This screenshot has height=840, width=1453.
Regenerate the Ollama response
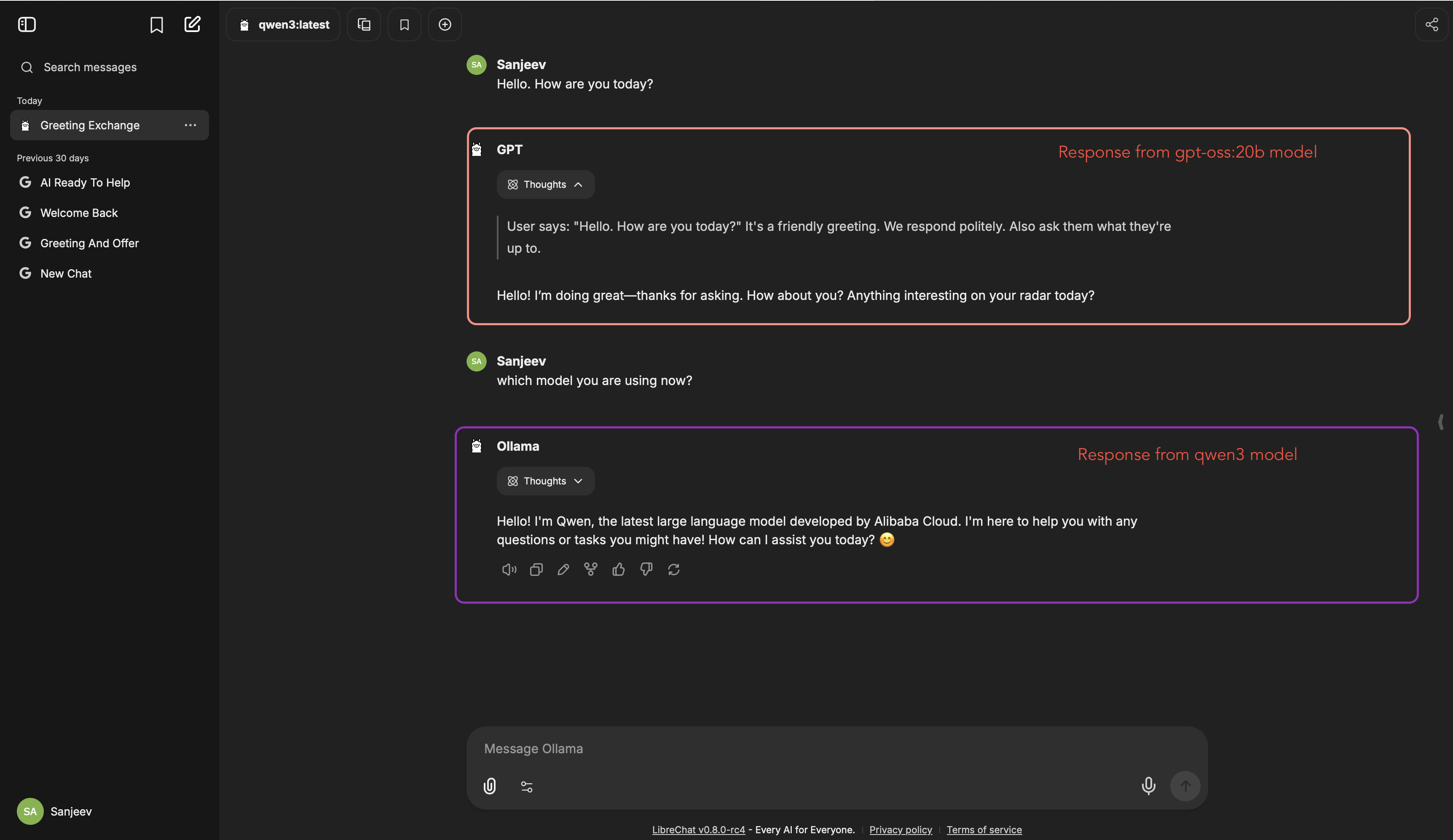pyautogui.click(x=673, y=570)
